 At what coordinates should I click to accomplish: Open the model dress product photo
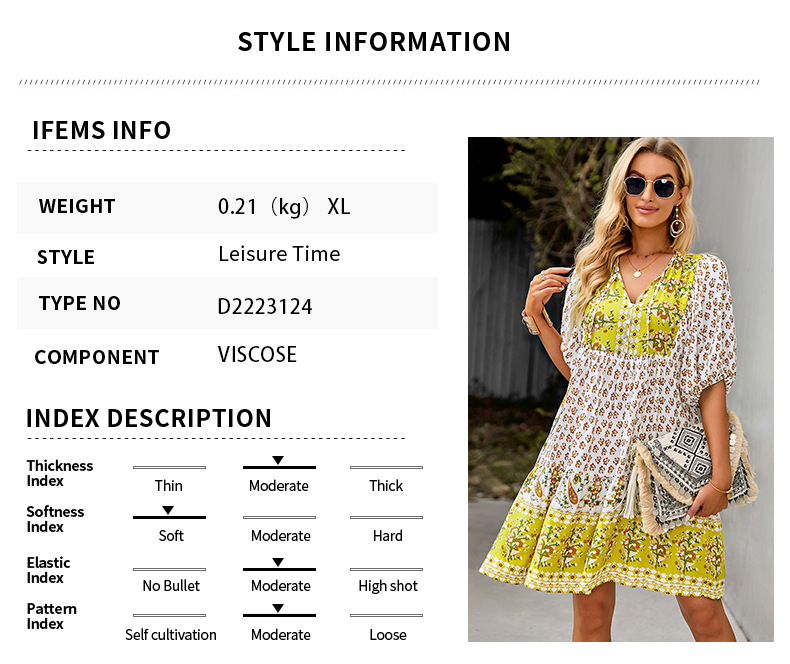621,389
